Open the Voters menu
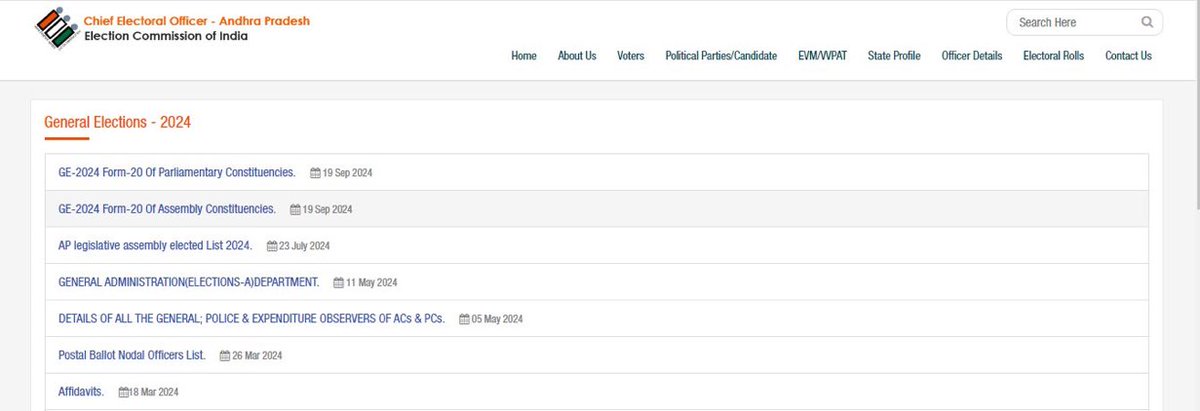 631,56
